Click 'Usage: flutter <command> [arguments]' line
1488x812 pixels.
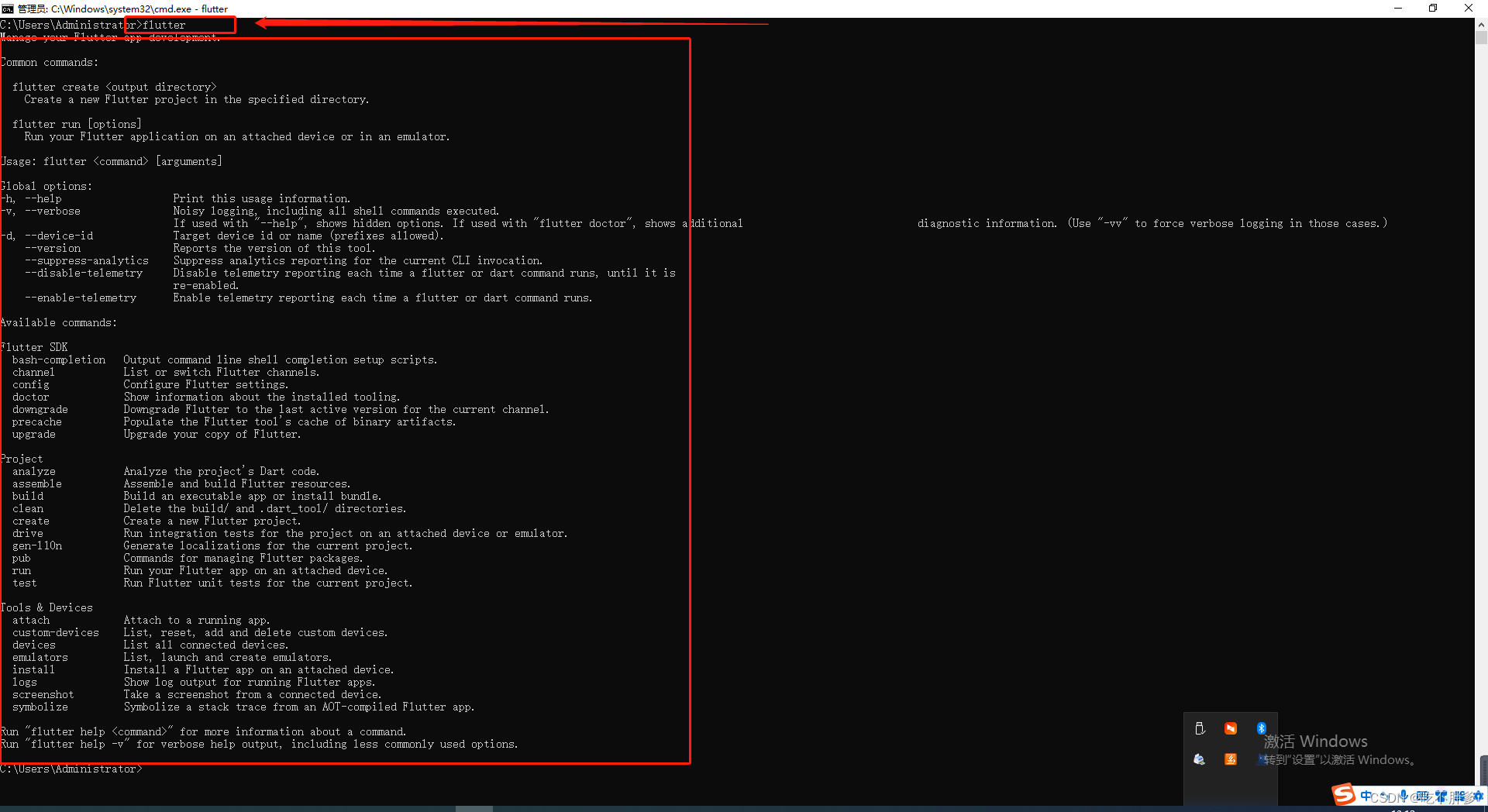112,161
